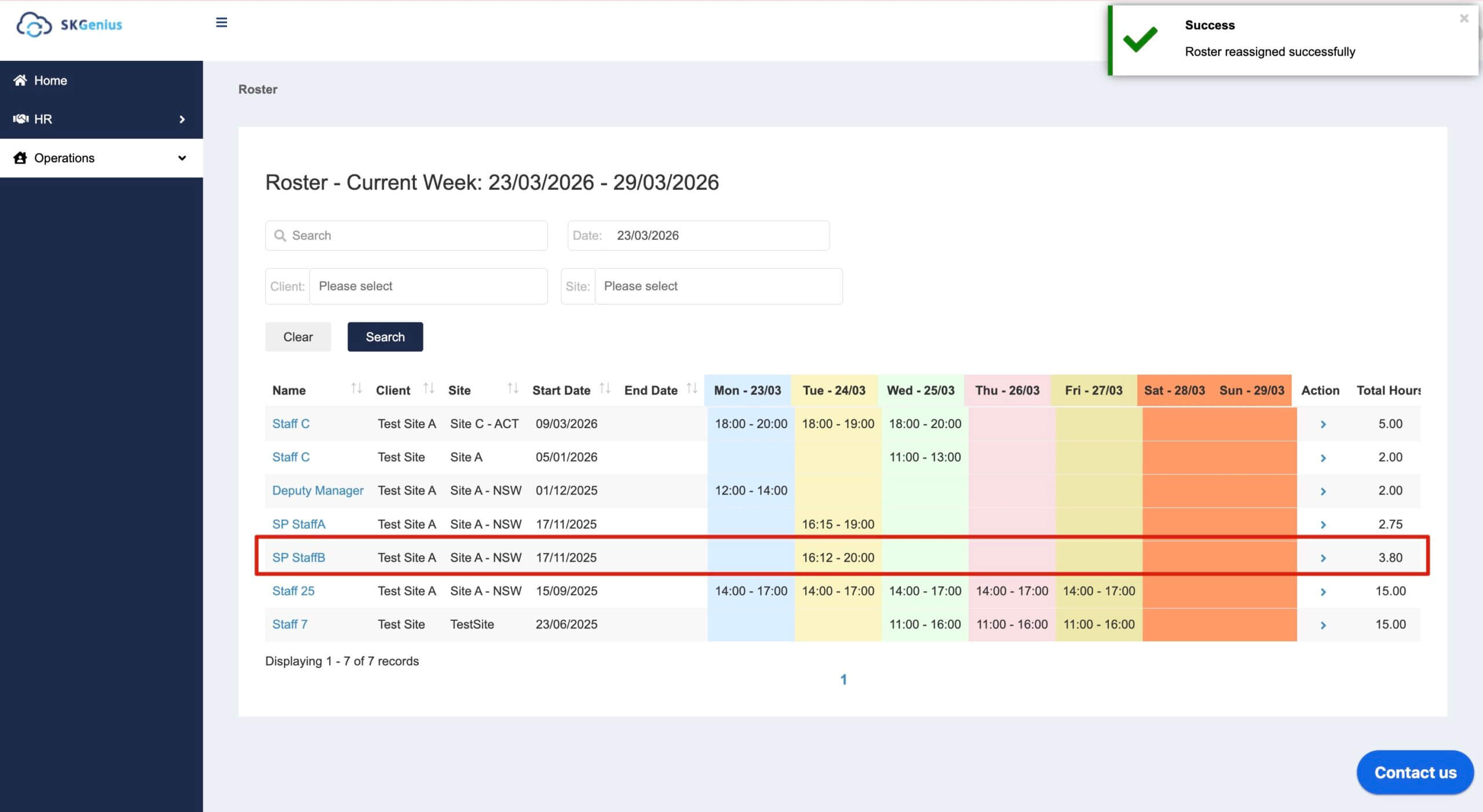Open the Deputy Manager staff link
Screen dimensions: 1483x812
317,491
